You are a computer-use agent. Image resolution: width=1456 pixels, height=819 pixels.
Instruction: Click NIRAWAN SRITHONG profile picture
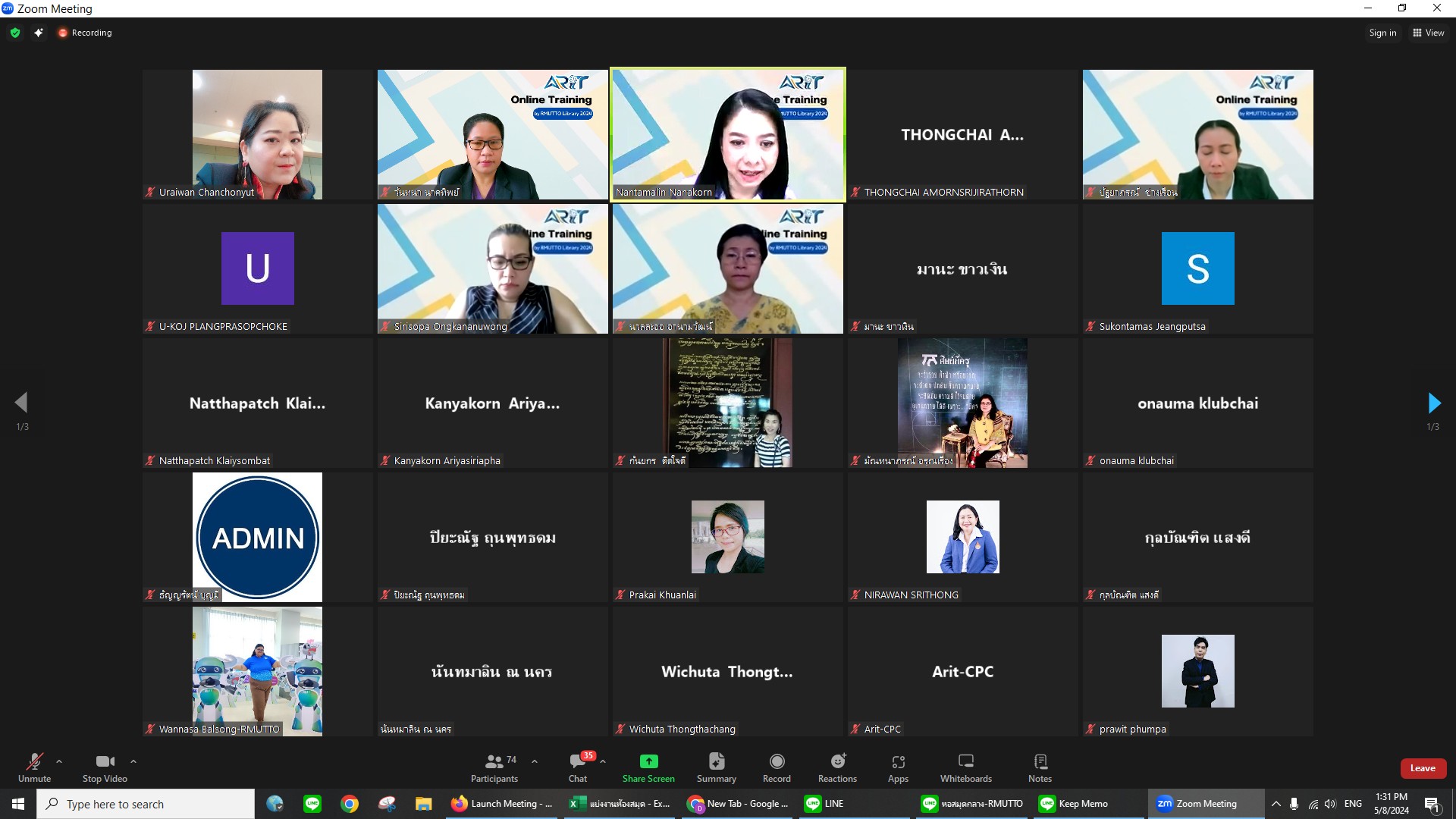coord(962,537)
